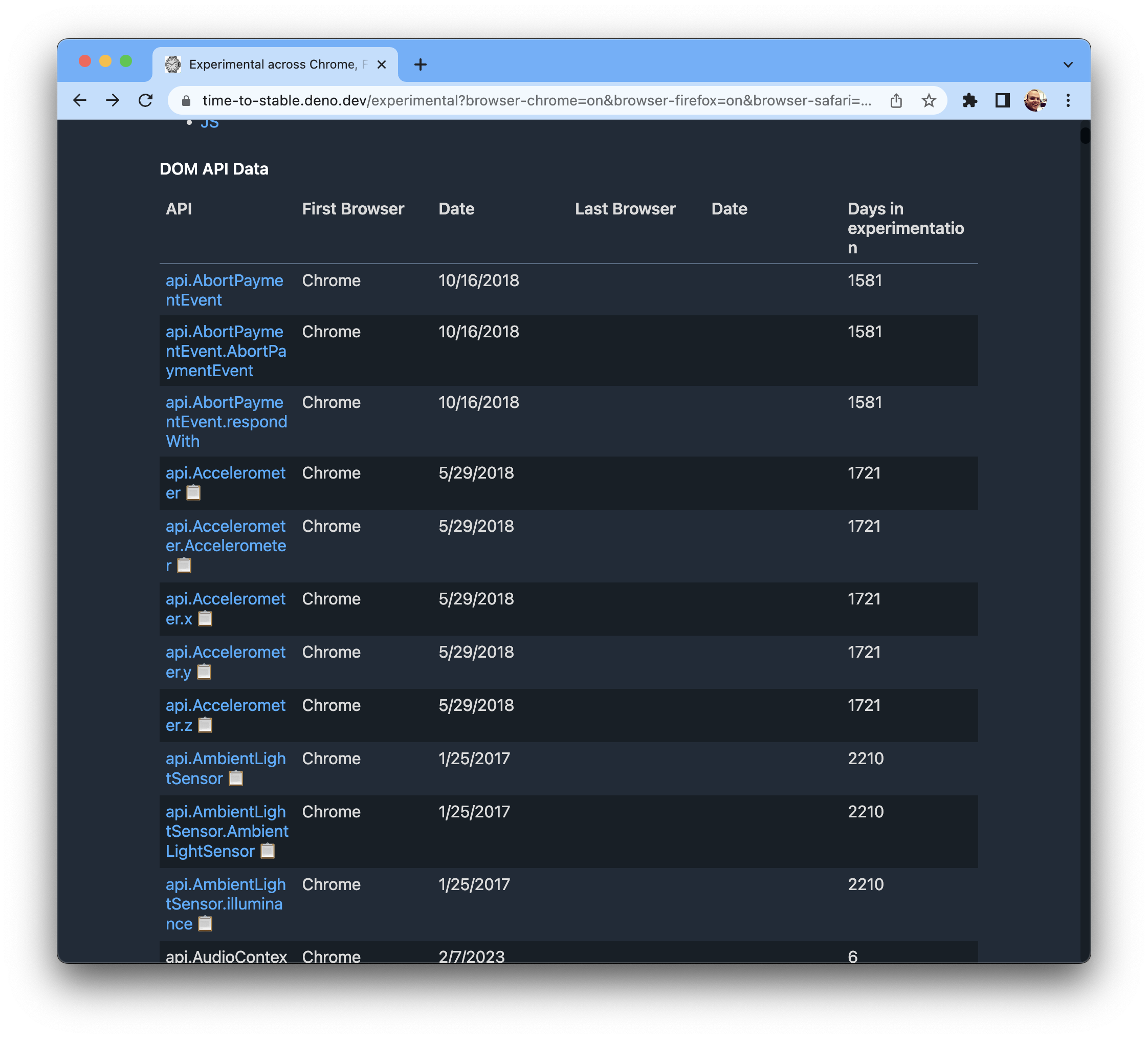Image resolution: width=1148 pixels, height=1039 pixels.
Task: Click the API column header to sort
Action: 178,208
